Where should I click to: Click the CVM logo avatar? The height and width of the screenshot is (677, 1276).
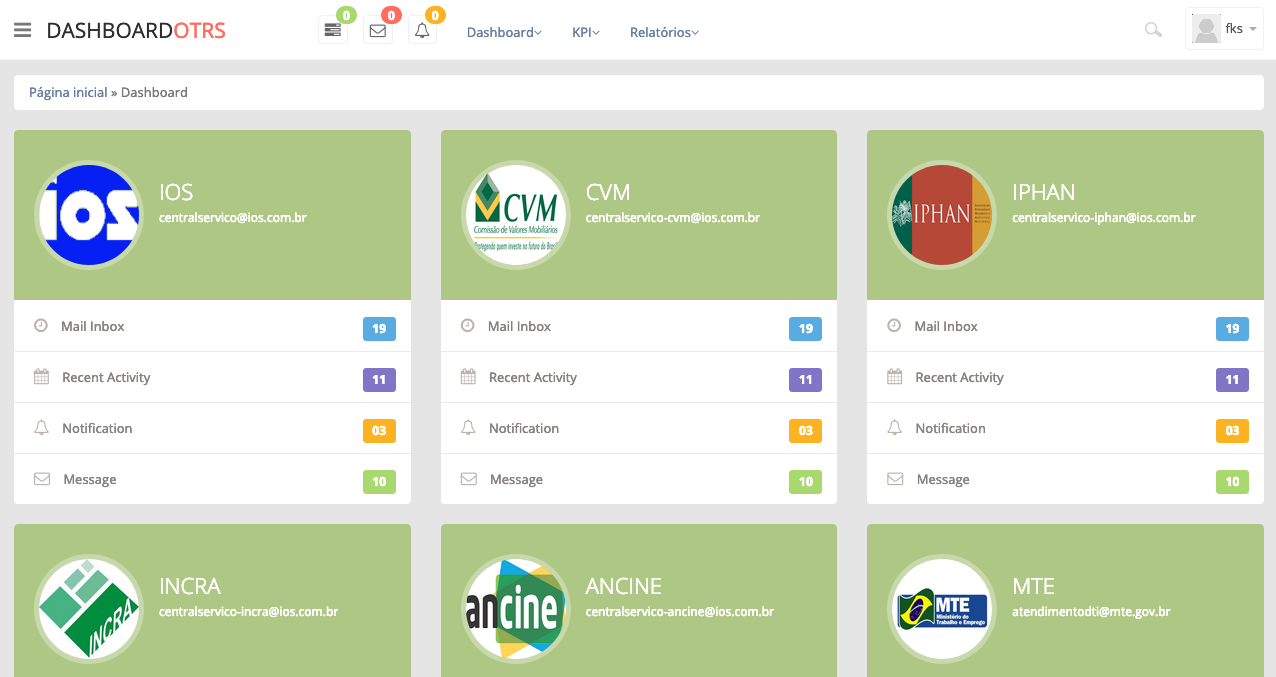515,215
